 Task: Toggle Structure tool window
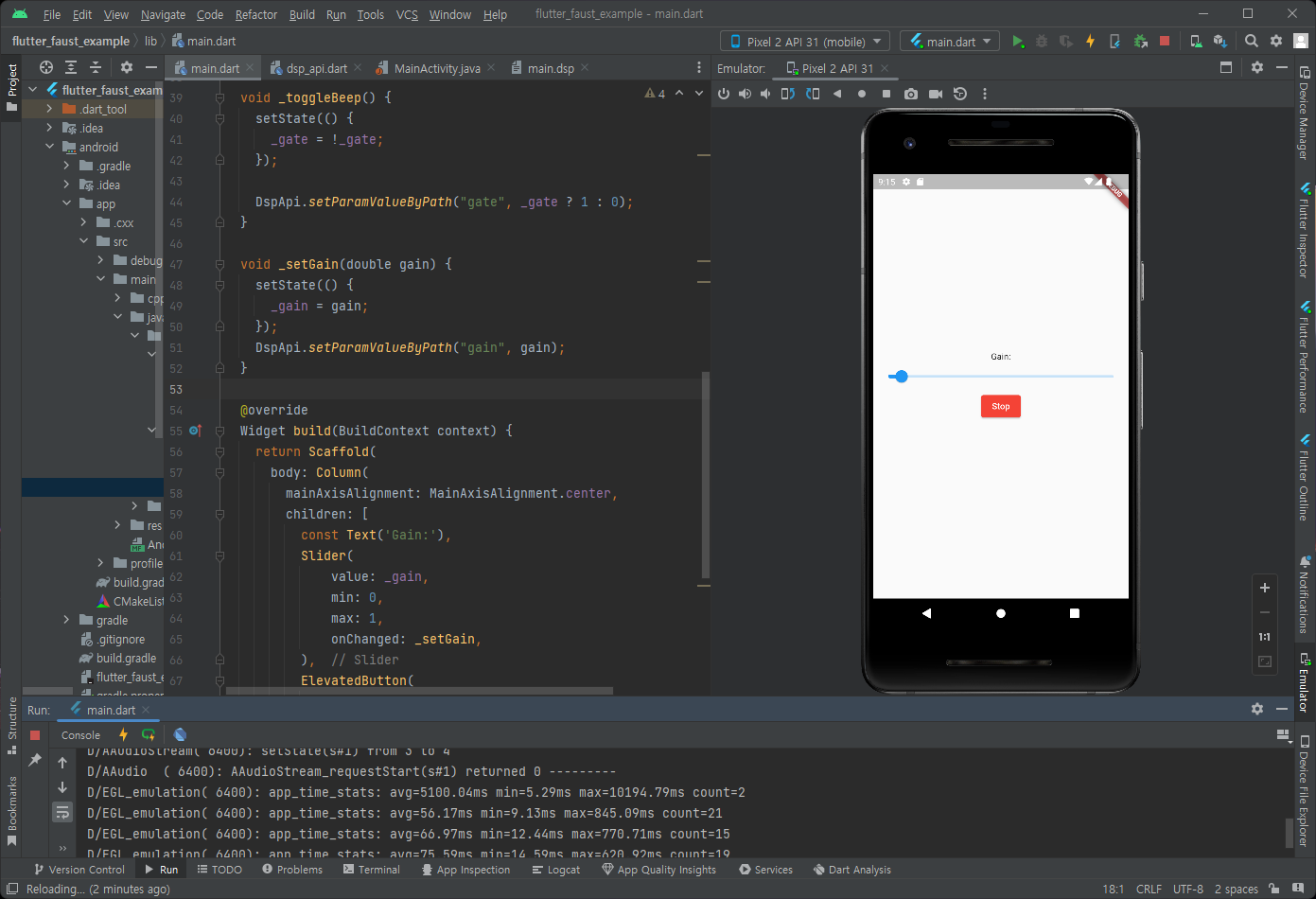(x=11, y=726)
